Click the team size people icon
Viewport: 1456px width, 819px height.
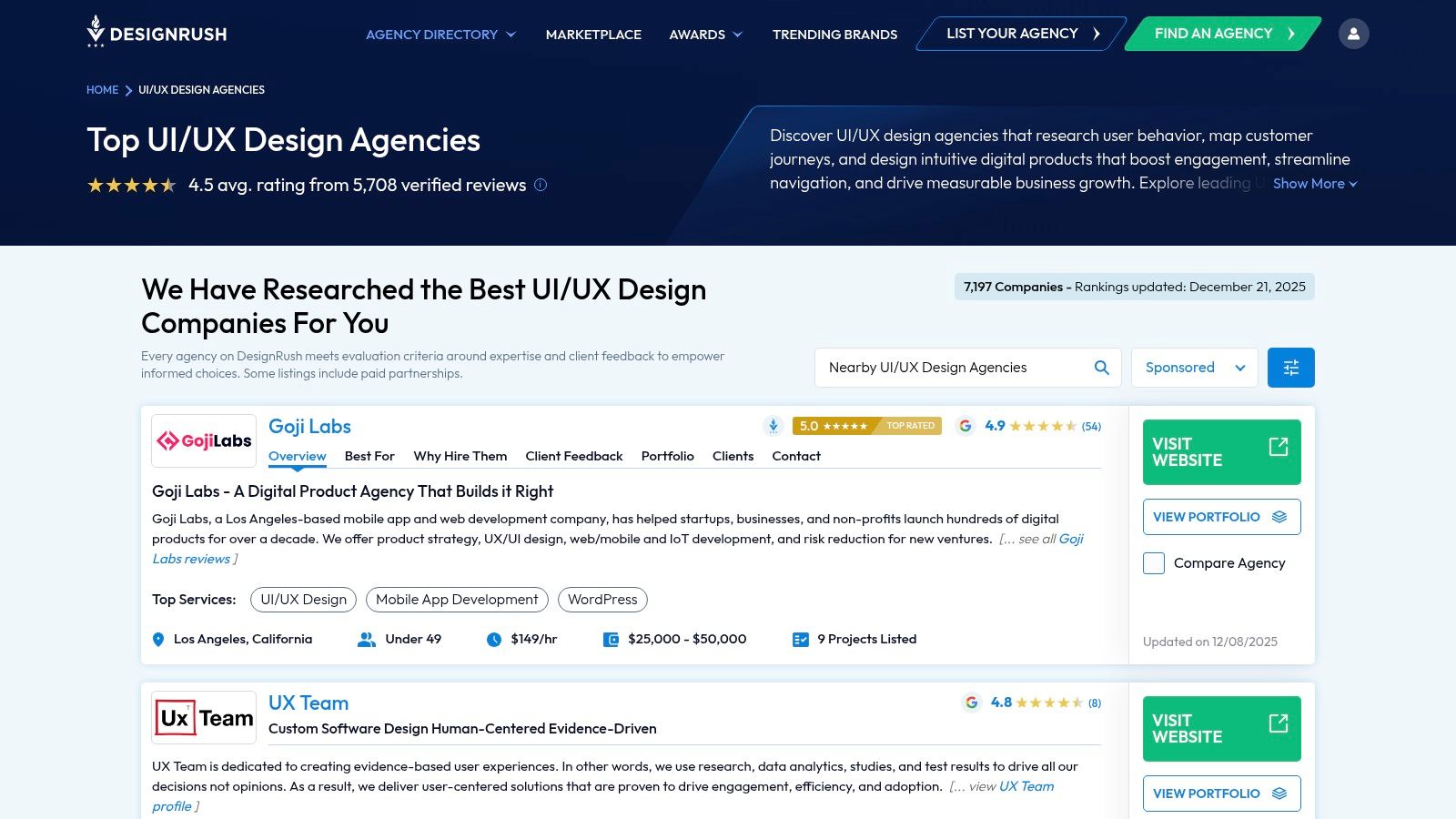pos(367,640)
